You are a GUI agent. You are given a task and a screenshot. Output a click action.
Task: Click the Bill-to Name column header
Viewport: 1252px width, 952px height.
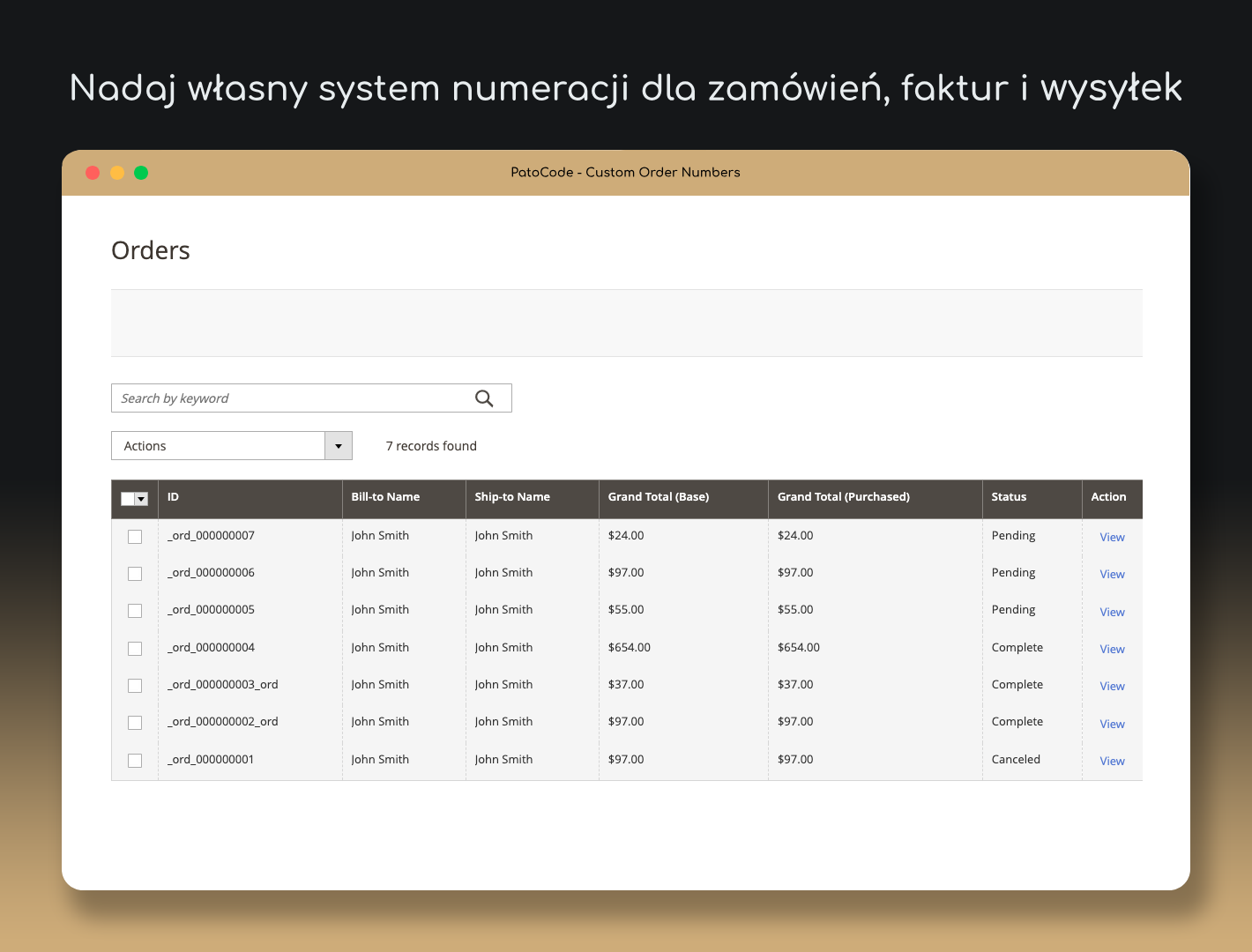pyautogui.click(x=385, y=497)
